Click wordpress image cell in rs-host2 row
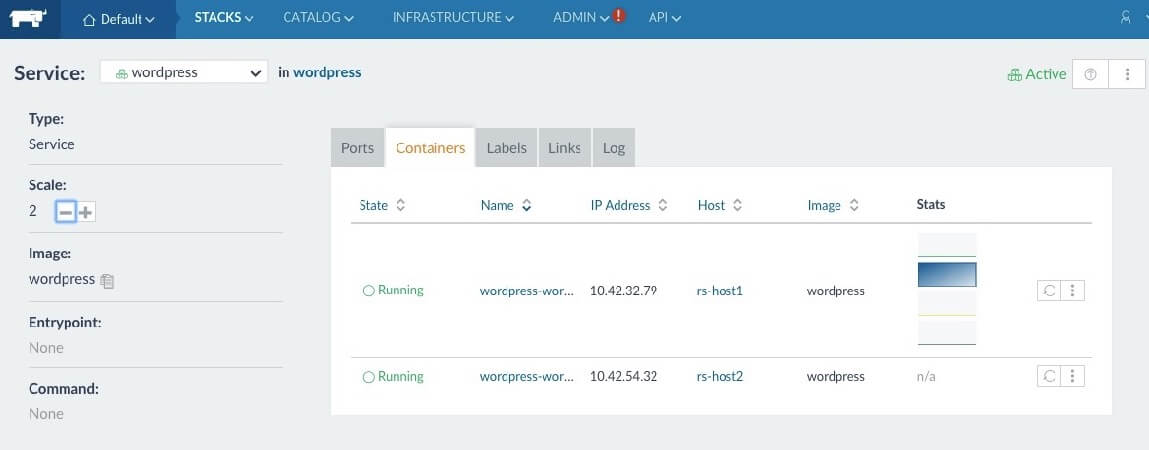 835,376
